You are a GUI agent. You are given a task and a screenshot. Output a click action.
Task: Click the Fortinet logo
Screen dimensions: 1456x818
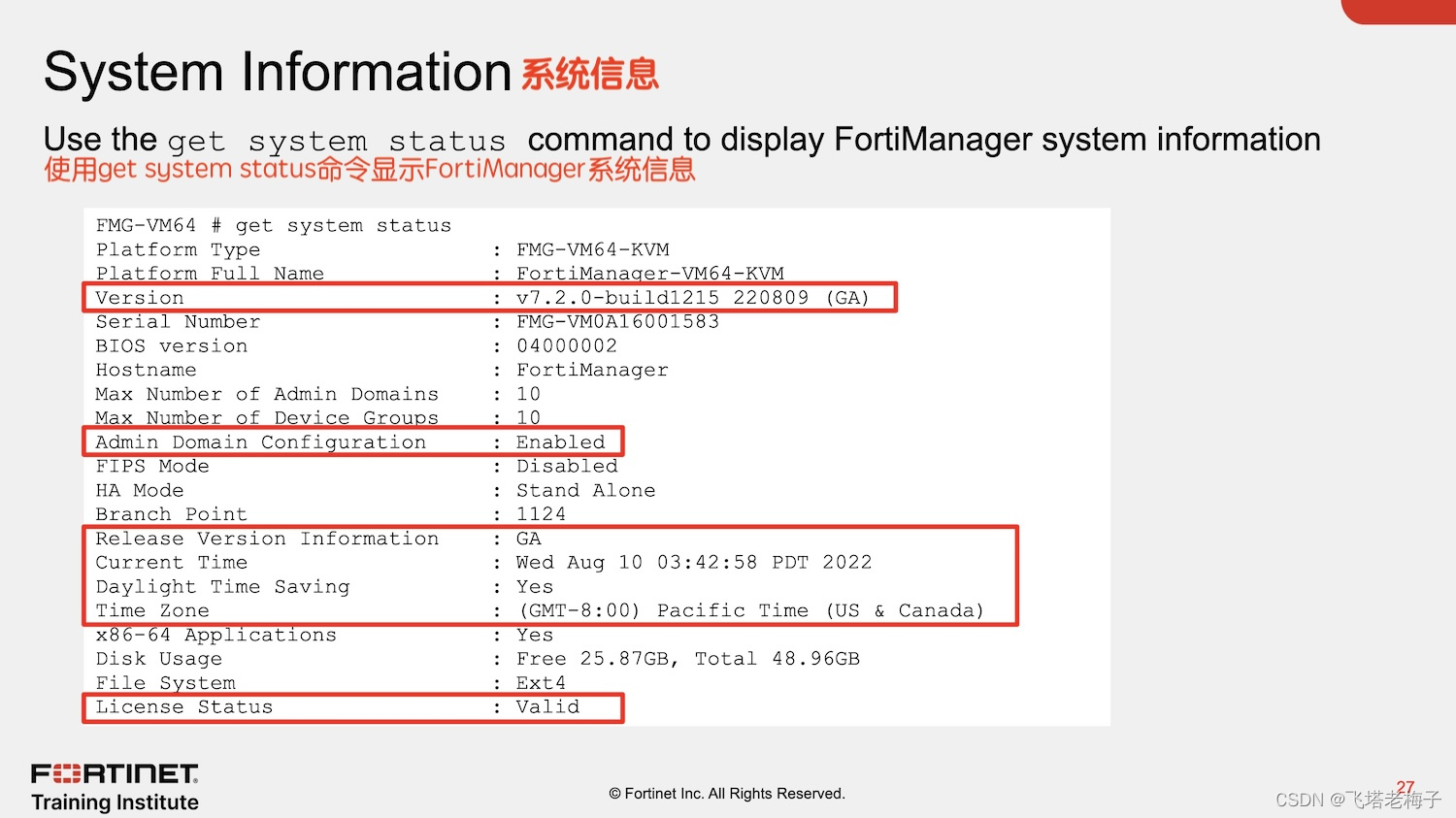[115, 773]
